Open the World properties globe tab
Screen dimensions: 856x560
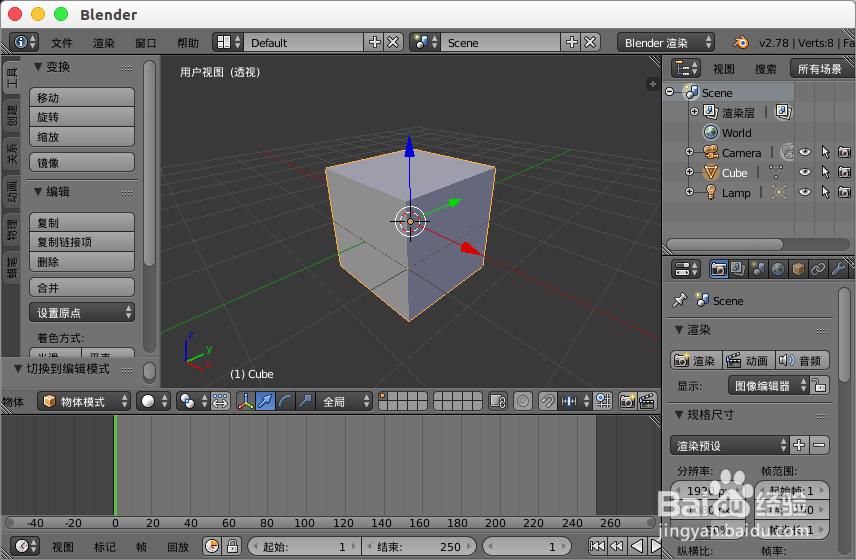(778, 269)
